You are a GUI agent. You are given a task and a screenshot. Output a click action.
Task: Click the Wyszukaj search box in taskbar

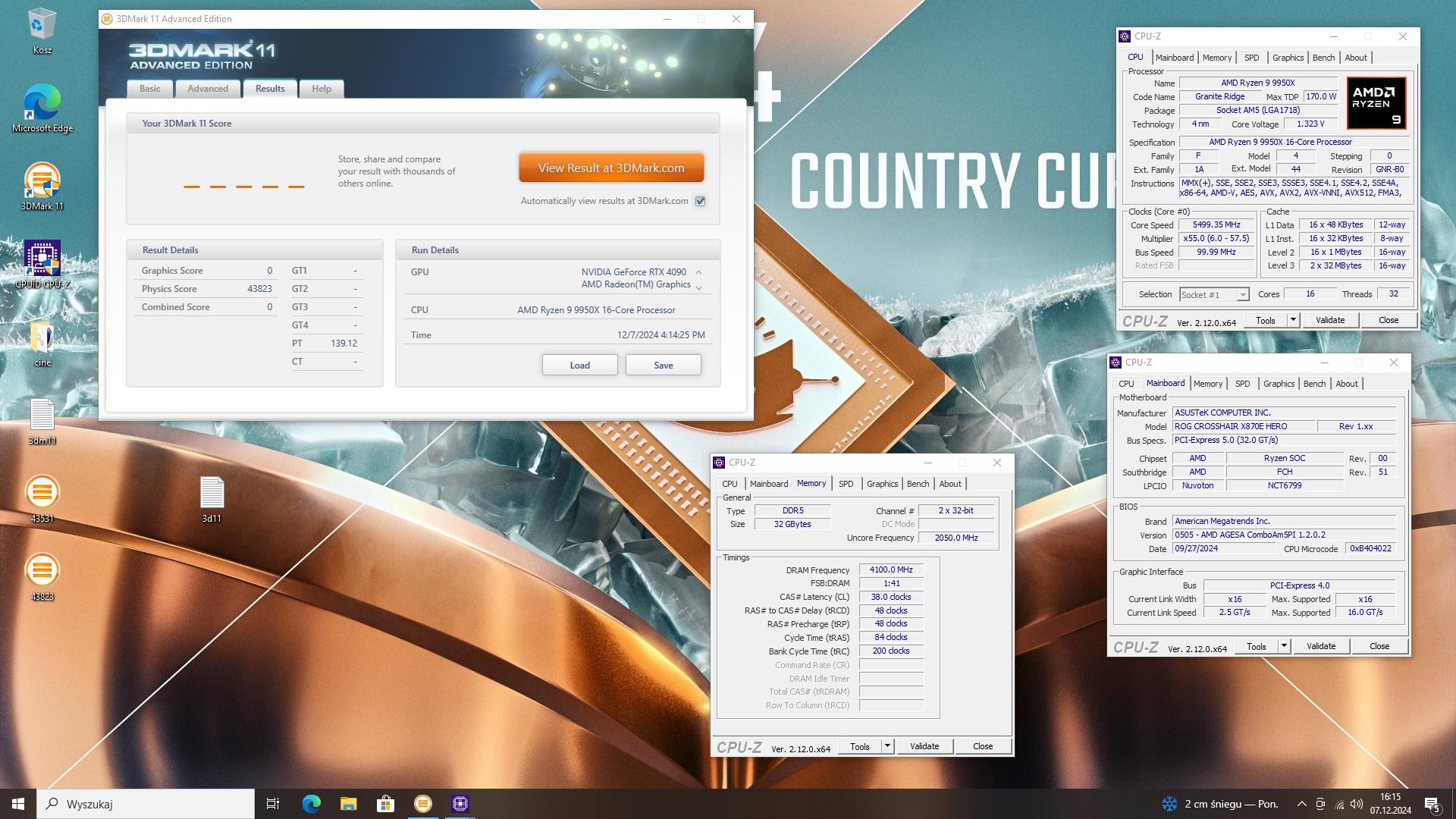pyautogui.click(x=146, y=804)
